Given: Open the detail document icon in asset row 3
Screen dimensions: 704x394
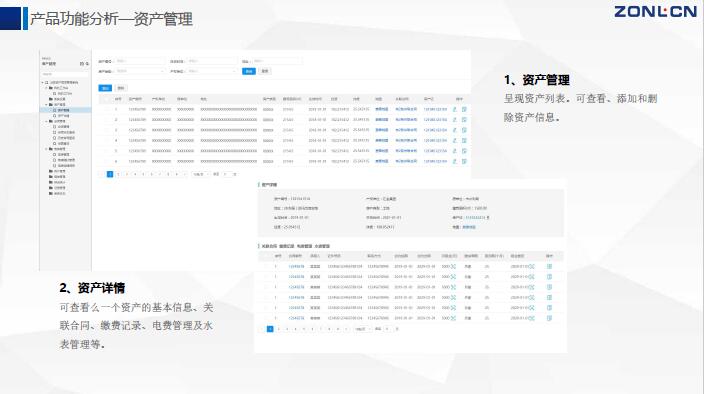Looking at the screenshot, I should 464,130.
